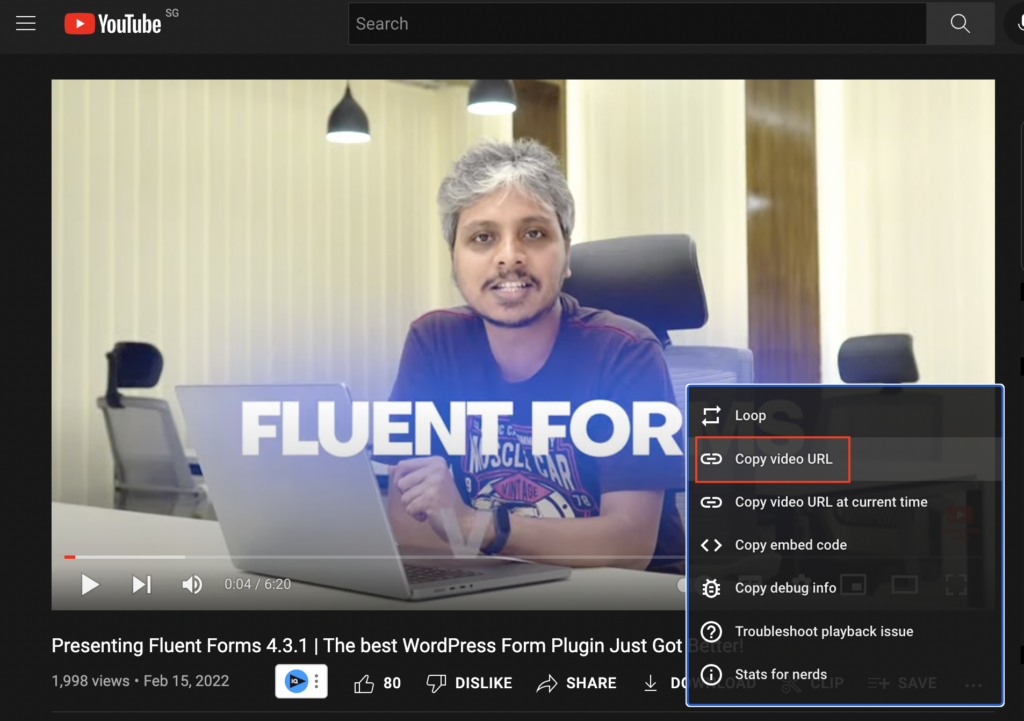
Task: Click the Feb 15, 2022 upload date
Action: [x=186, y=681]
